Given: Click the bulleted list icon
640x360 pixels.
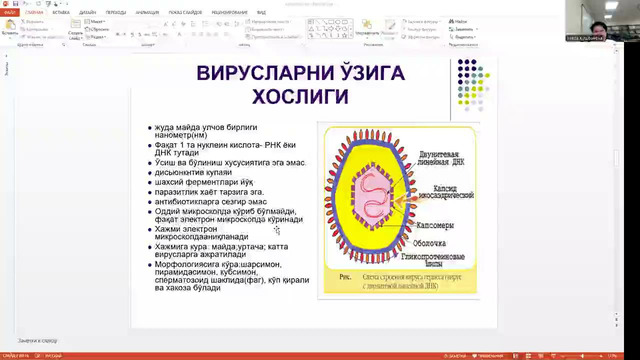Looking at the screenshot, I should click(193, 24).
